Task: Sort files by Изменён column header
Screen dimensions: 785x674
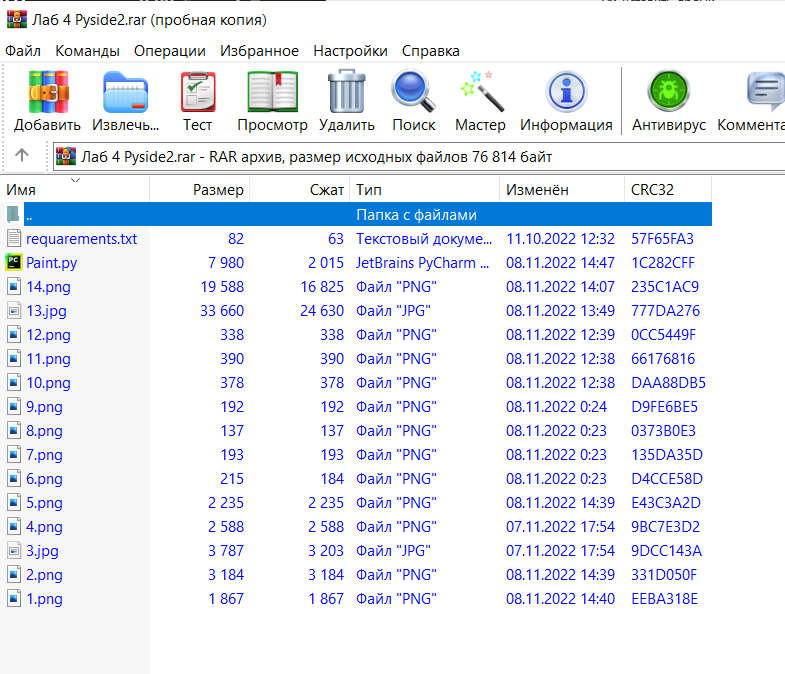Action: (537, 189)
